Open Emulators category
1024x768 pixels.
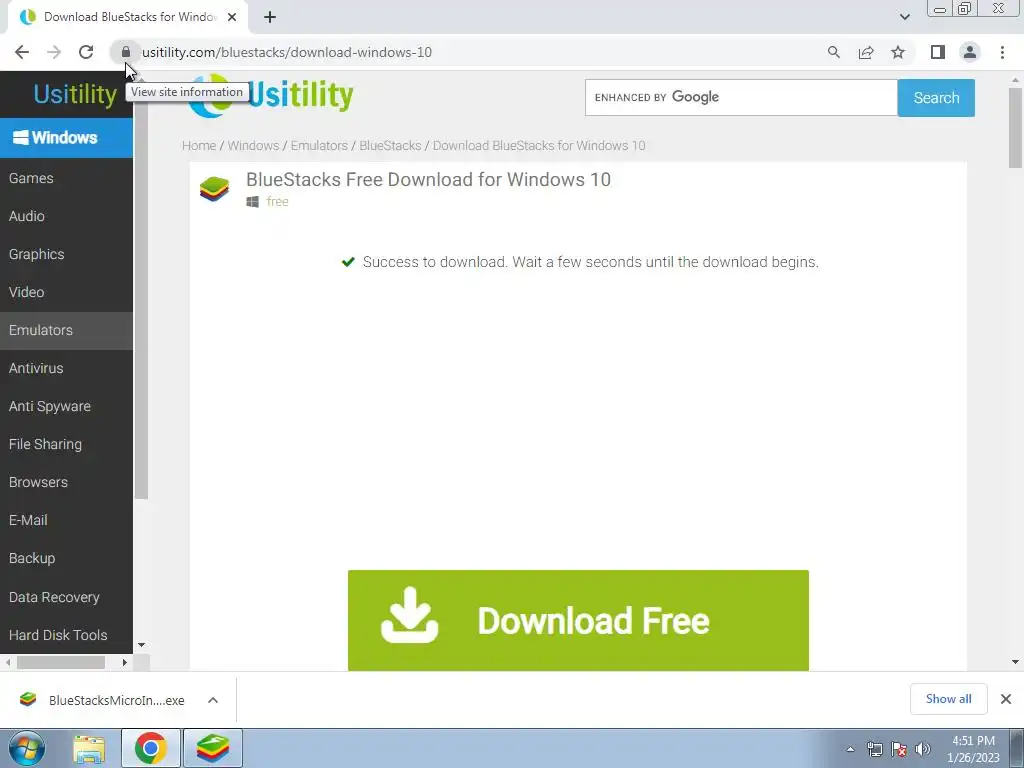coord(66,330)
